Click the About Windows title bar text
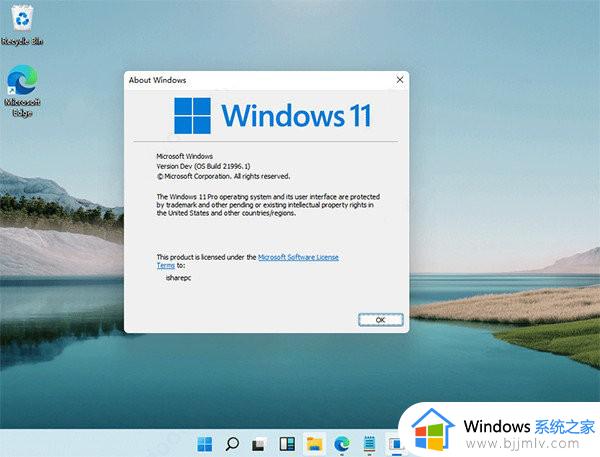 coord(157,80)
